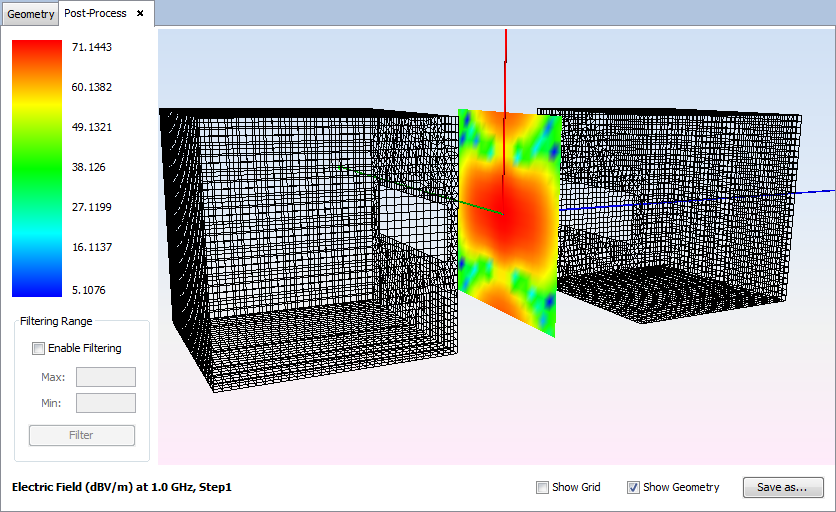Click the Save as... button
This screenshot has height=512, width=836.
[783, 487]
